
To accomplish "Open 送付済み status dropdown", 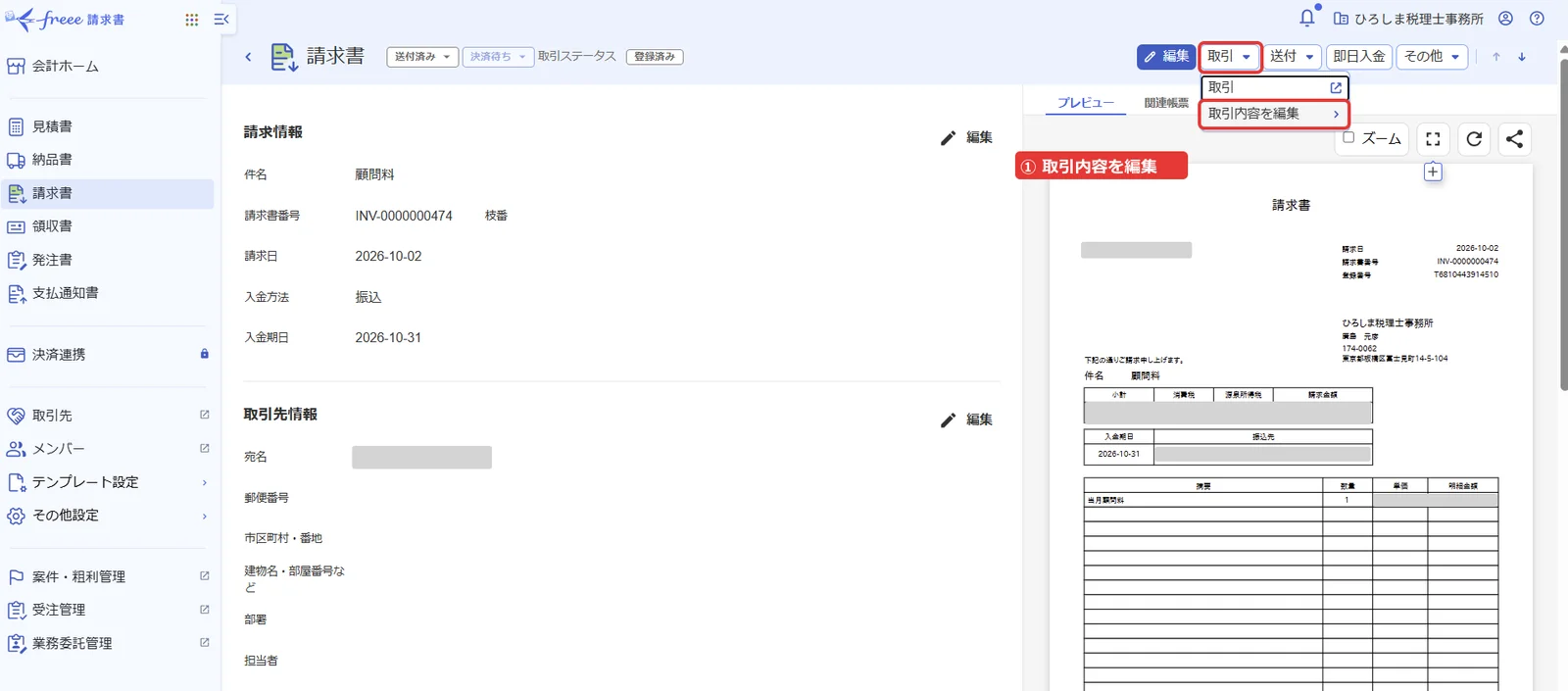I will click(x=422, y=57).
